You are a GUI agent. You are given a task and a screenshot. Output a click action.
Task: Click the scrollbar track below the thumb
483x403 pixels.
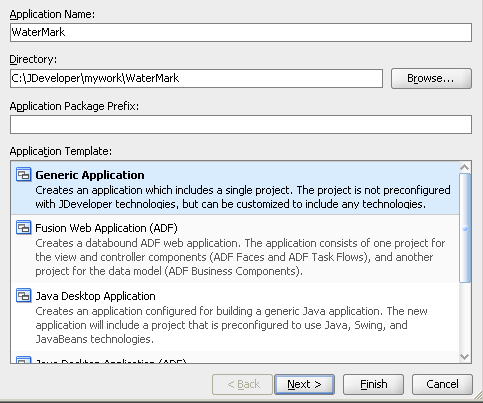[465, 317]
